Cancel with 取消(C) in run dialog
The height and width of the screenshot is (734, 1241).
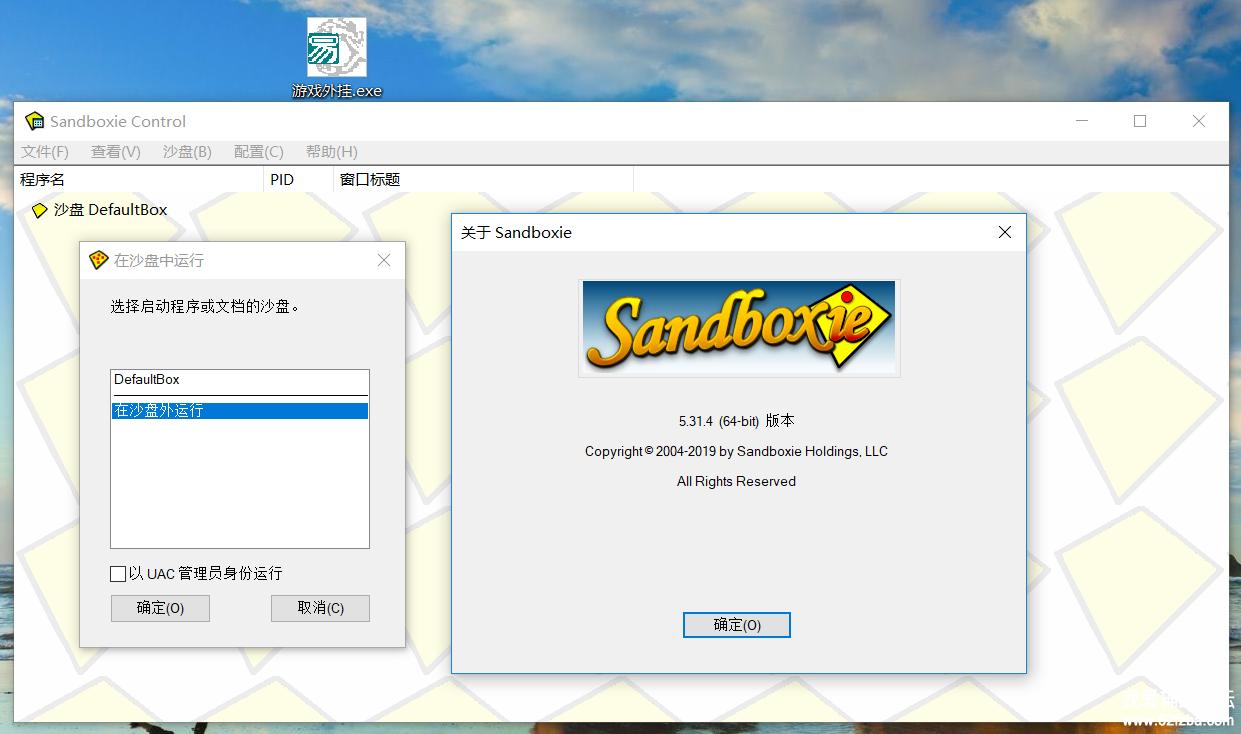[320, 608]
